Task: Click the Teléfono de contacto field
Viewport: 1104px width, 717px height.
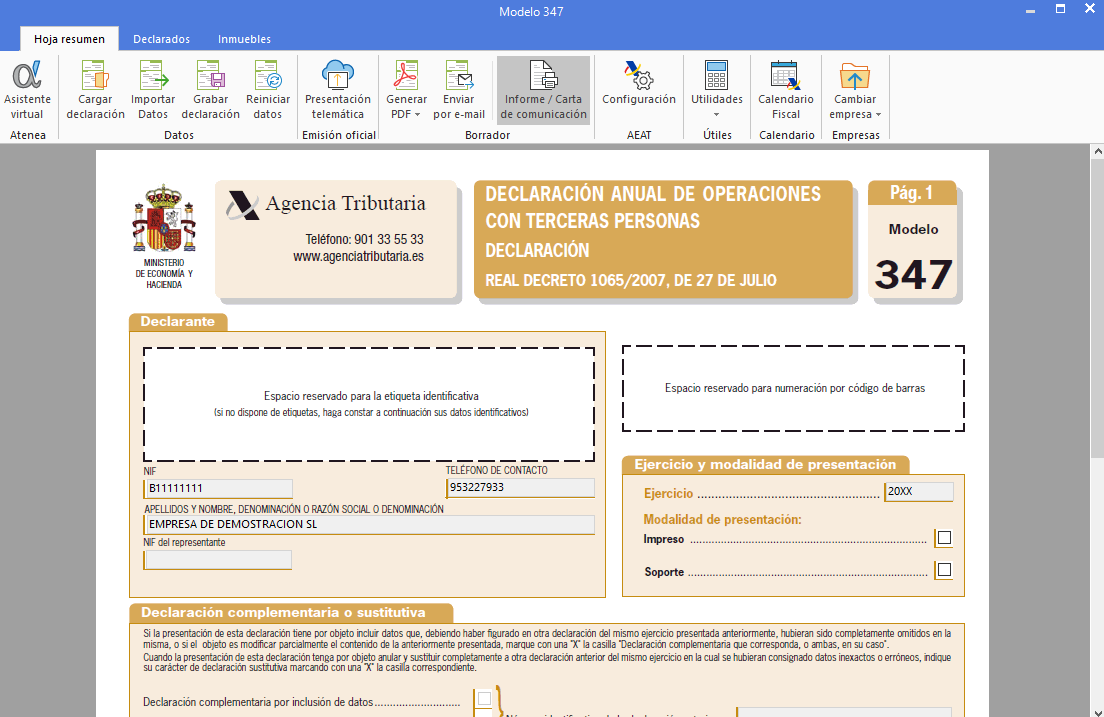Action: 520,487
